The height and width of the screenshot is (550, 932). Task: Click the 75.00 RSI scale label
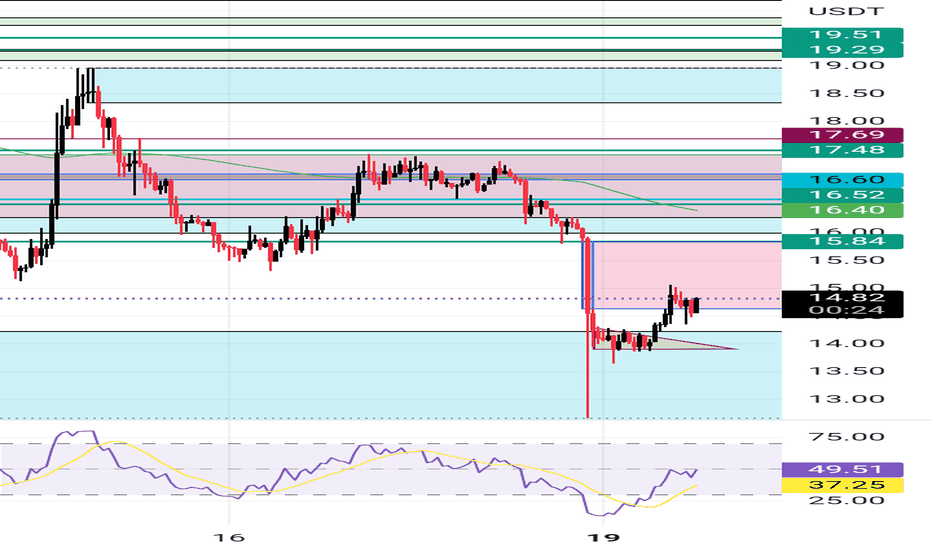pyautogui.click(x=846, y=437)
